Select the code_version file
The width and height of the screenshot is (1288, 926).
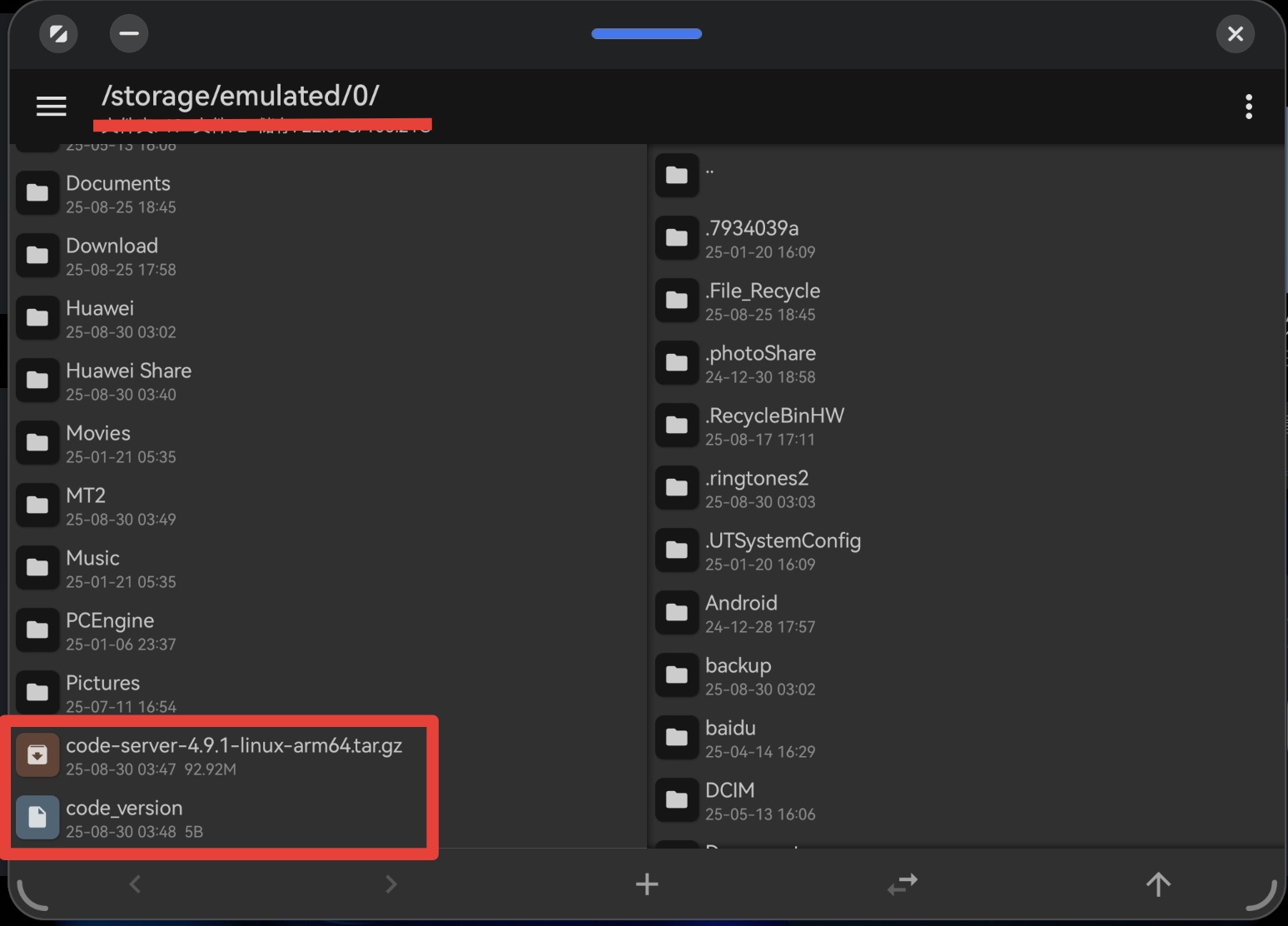pyautogui.click(x=328, y=818)
